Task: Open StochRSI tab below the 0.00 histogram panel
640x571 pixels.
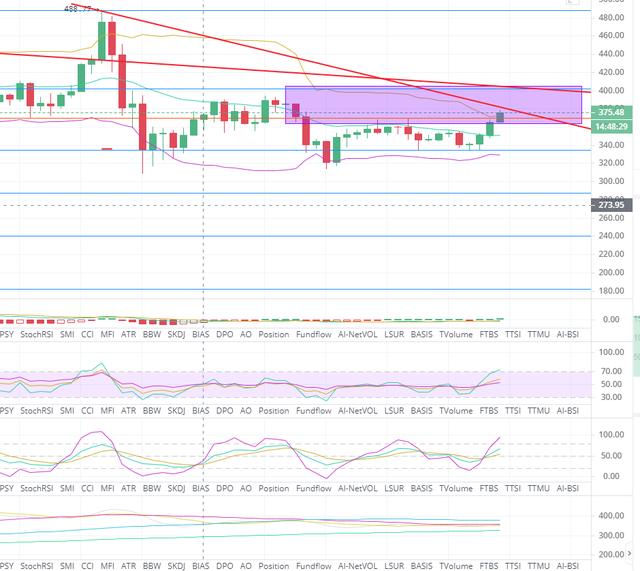Action: [37, 334]
